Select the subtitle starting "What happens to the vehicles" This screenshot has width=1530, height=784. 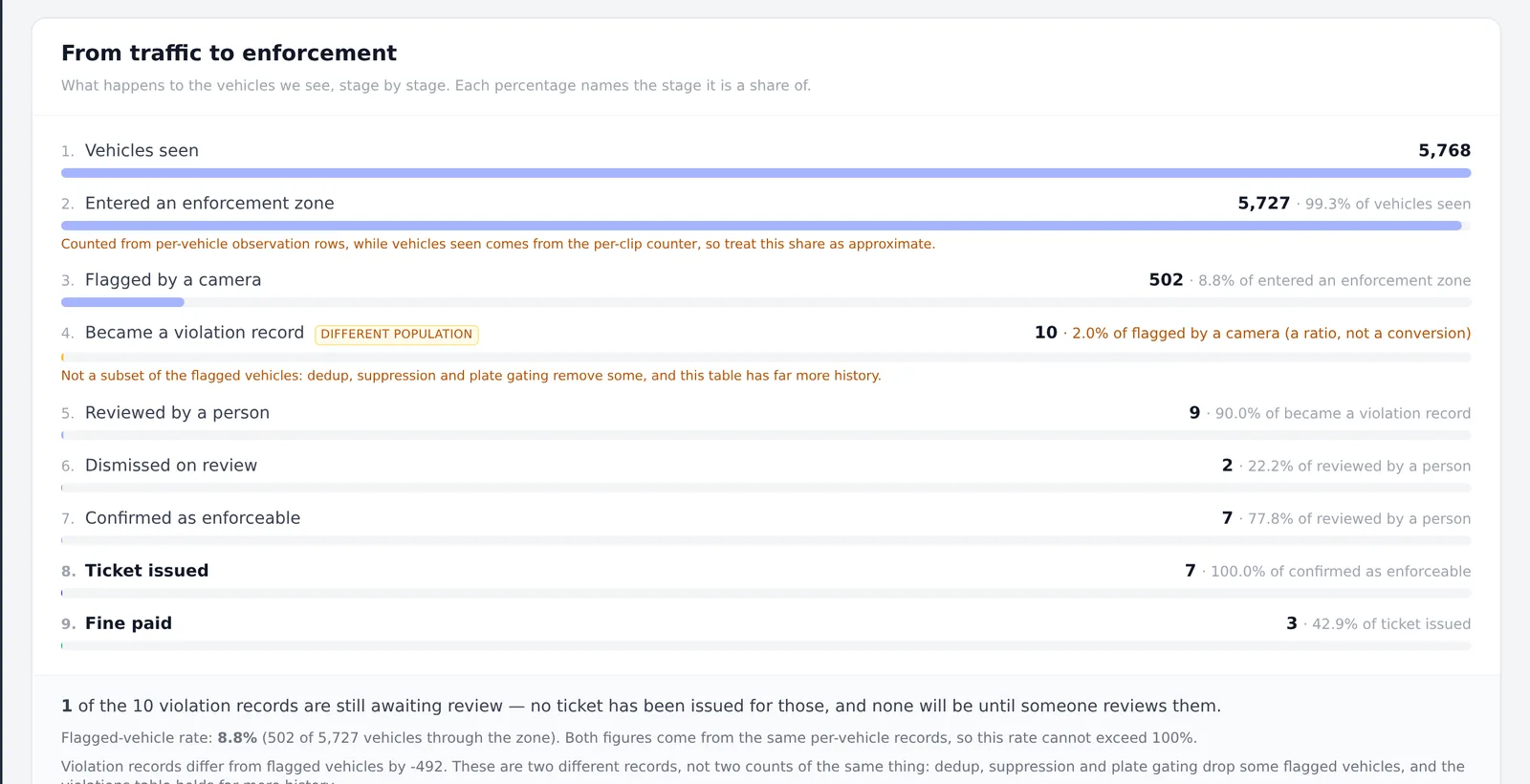point(436,85)
